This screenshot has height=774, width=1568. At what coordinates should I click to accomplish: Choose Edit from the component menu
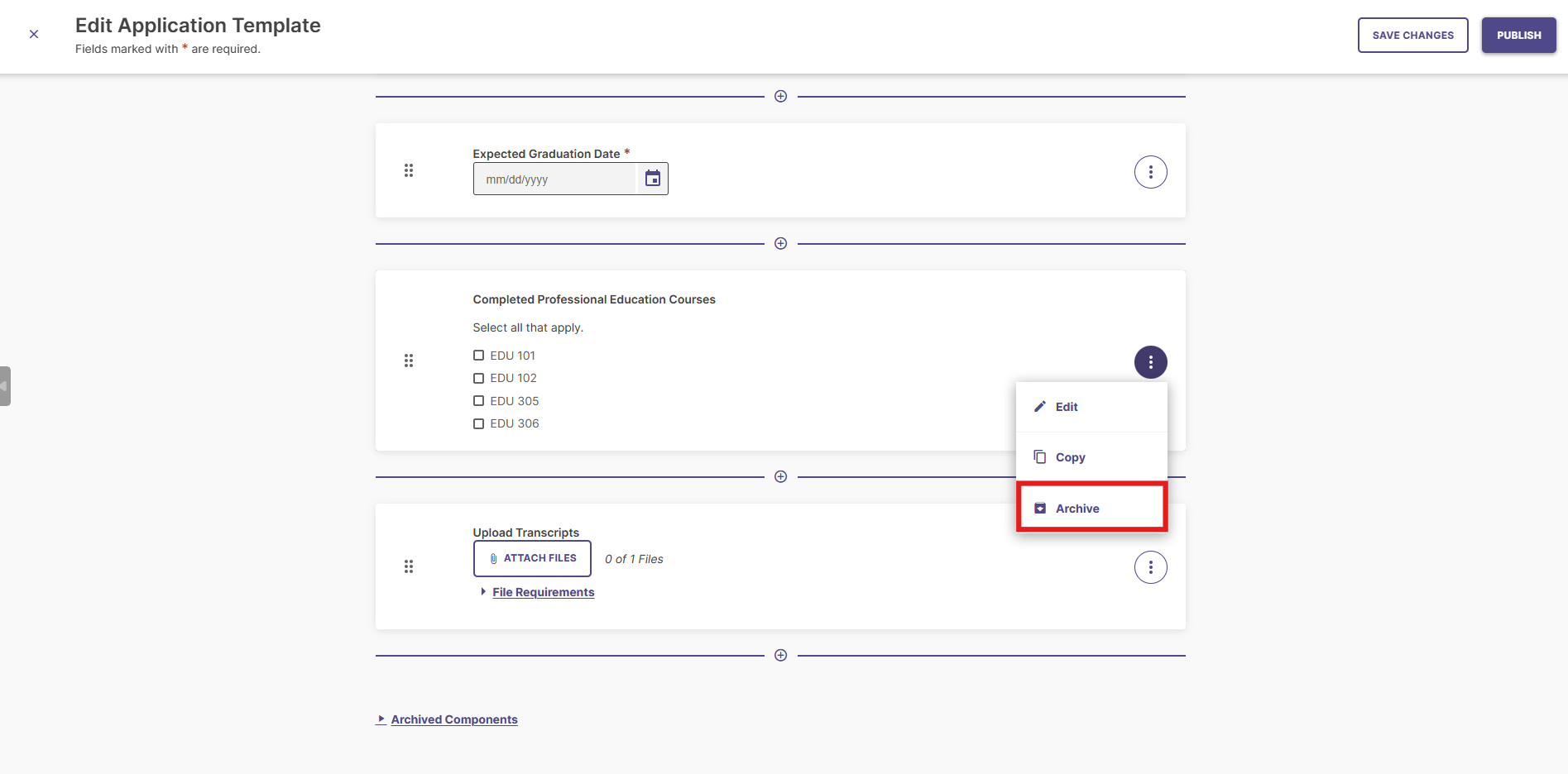(x=1091, y=407)
